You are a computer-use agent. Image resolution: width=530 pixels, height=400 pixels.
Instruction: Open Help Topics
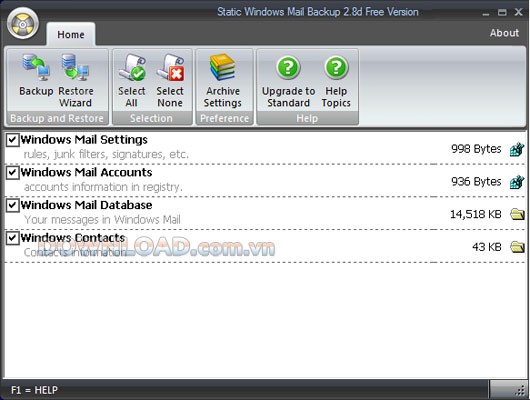(336, 80)
